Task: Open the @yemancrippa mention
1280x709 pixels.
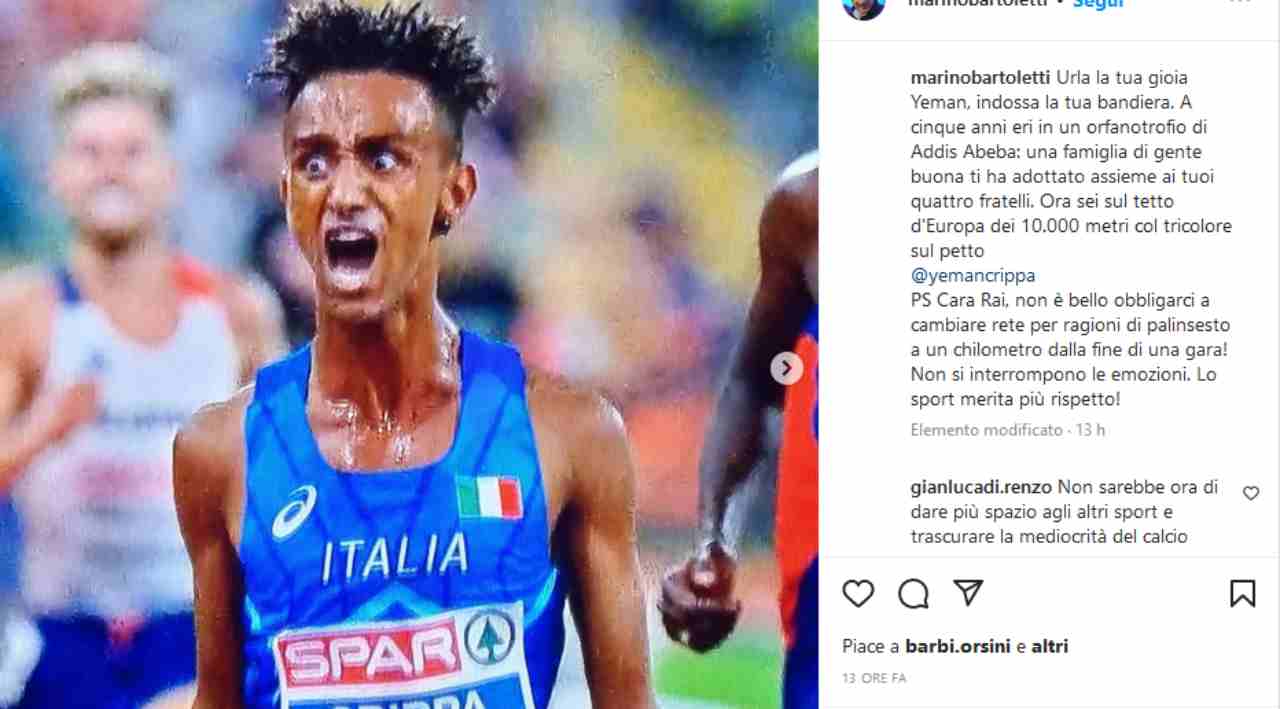Action: coord(973,276)
